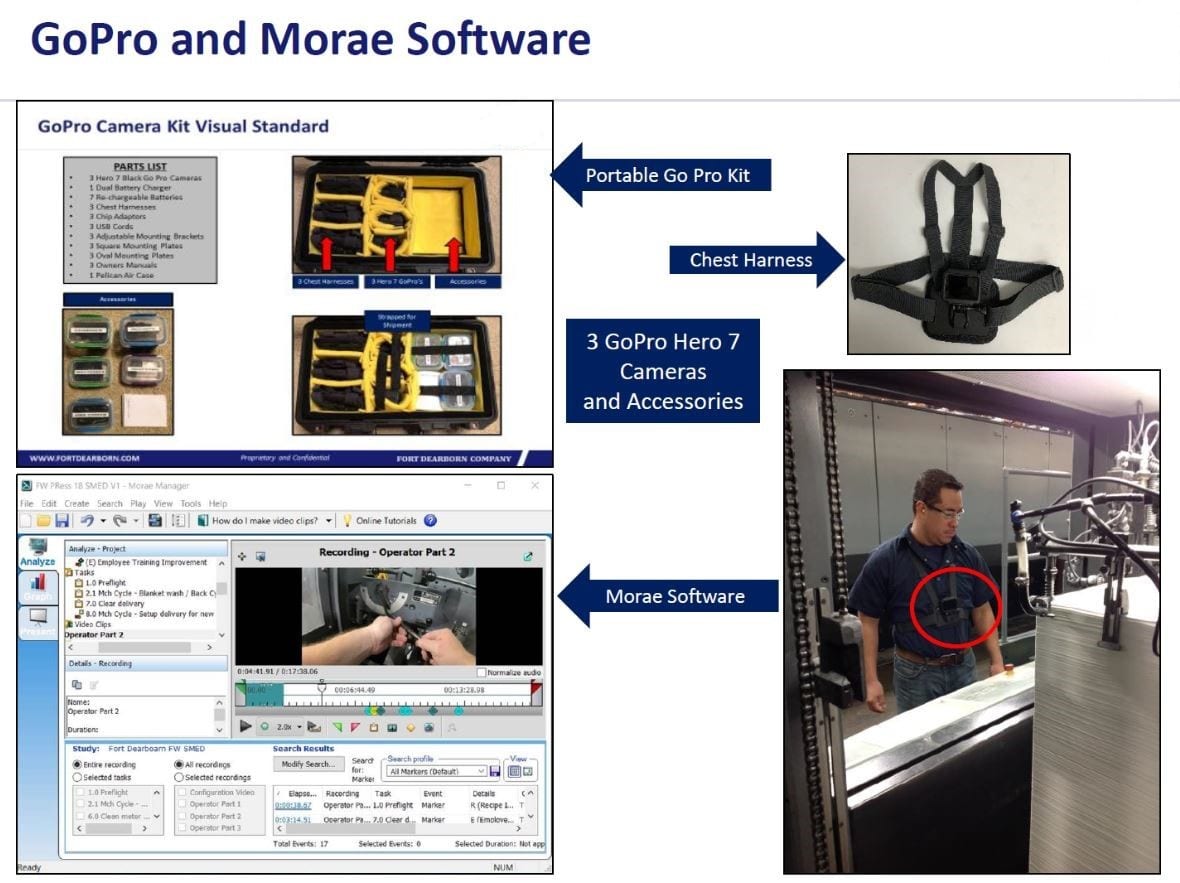Click the yellow diamond marker icon
The width and height of the screenshot is (1180, 883).
pyautogui.click(x=411, y=728)
